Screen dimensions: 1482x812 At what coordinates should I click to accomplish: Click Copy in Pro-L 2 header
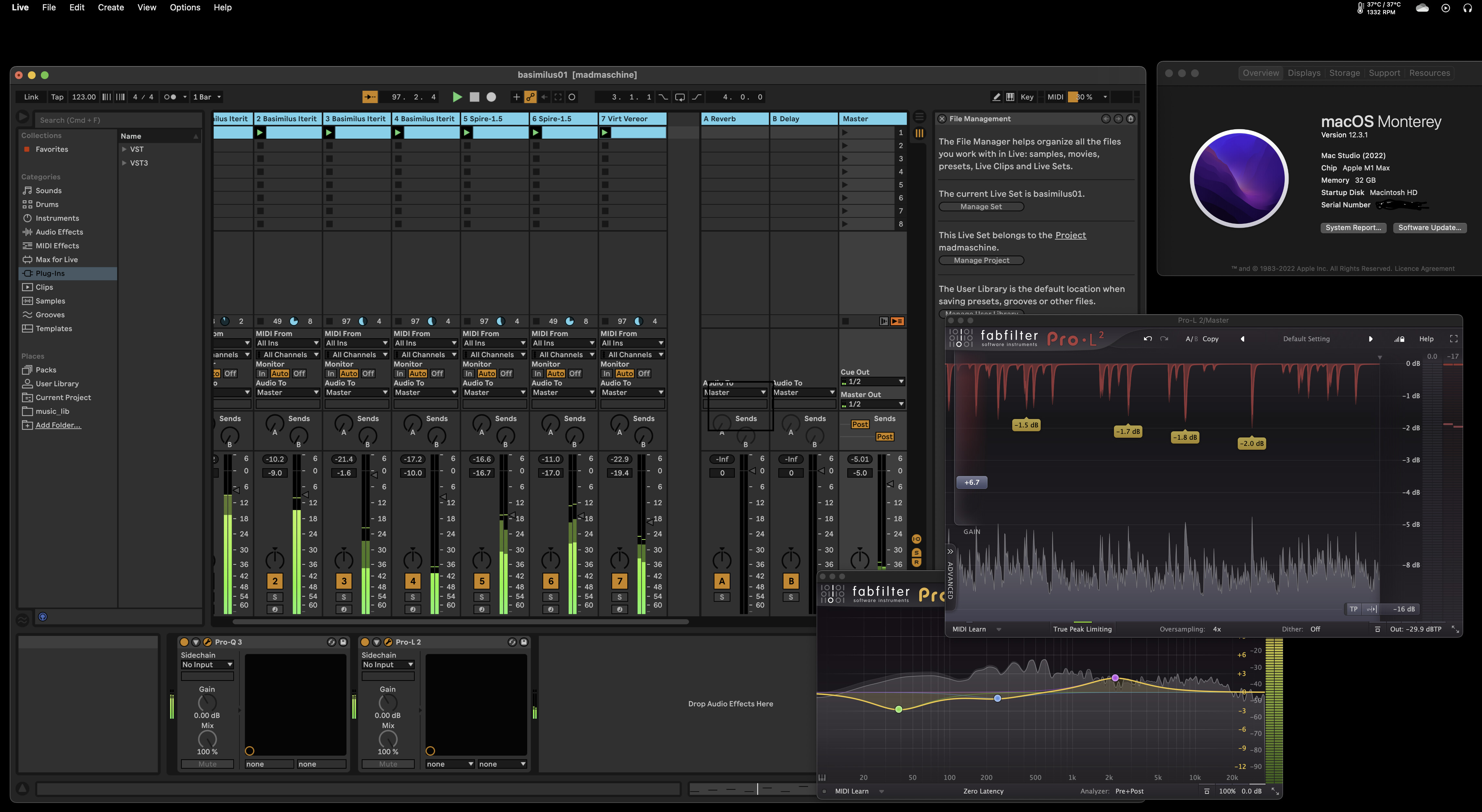[1210, 339]
